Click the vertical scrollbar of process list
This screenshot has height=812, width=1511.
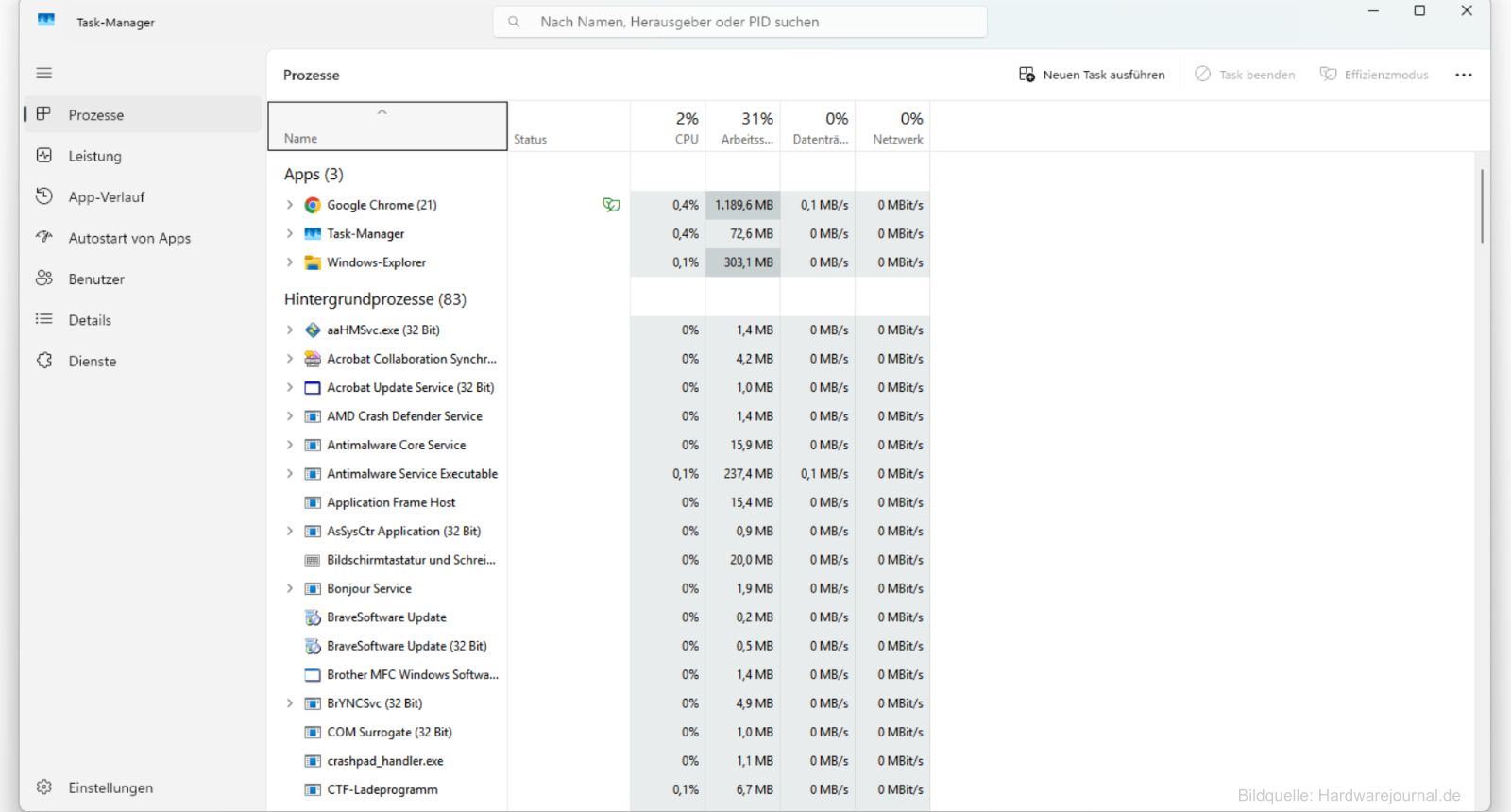point(1482,206)
